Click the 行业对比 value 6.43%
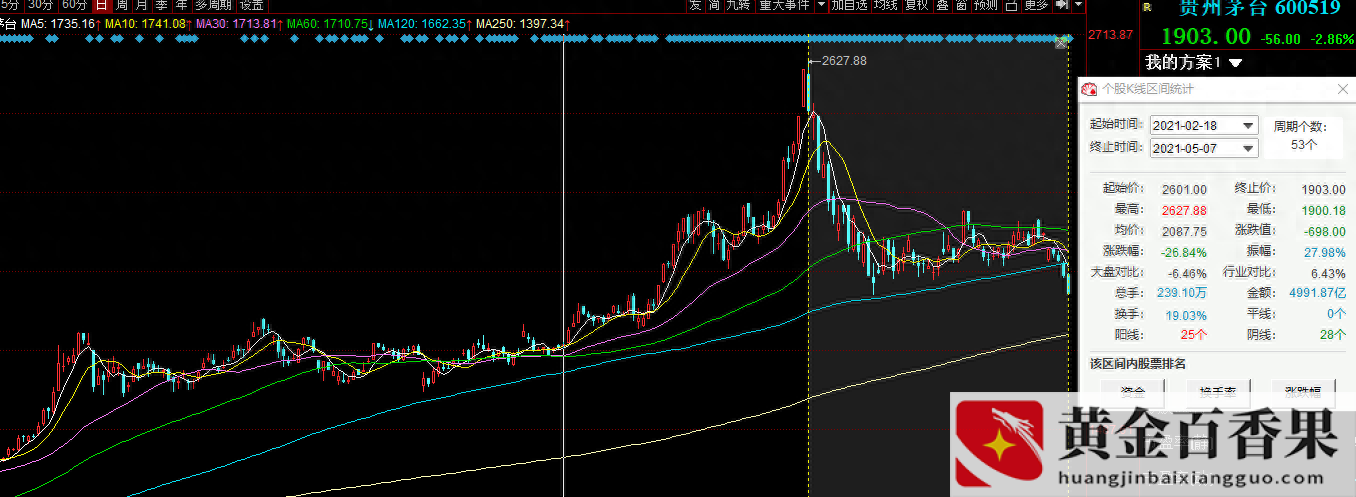This screenshot has height=497, width=1356. [1328, 272]
